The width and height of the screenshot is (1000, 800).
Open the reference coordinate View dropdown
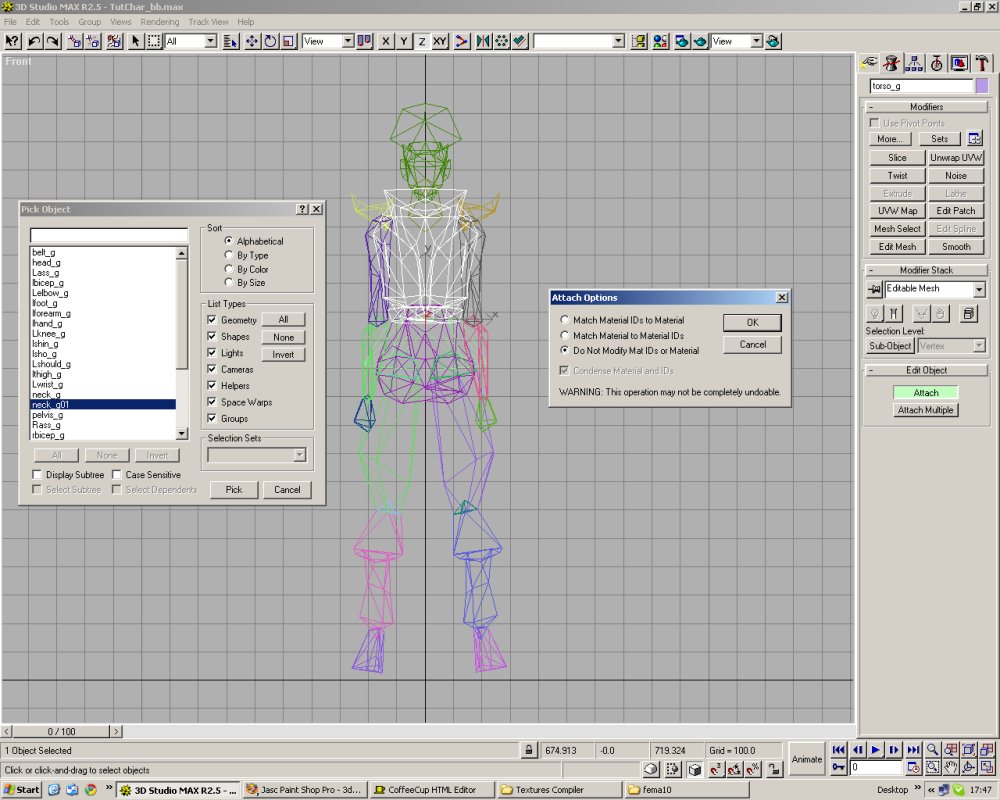coord(348,41)
